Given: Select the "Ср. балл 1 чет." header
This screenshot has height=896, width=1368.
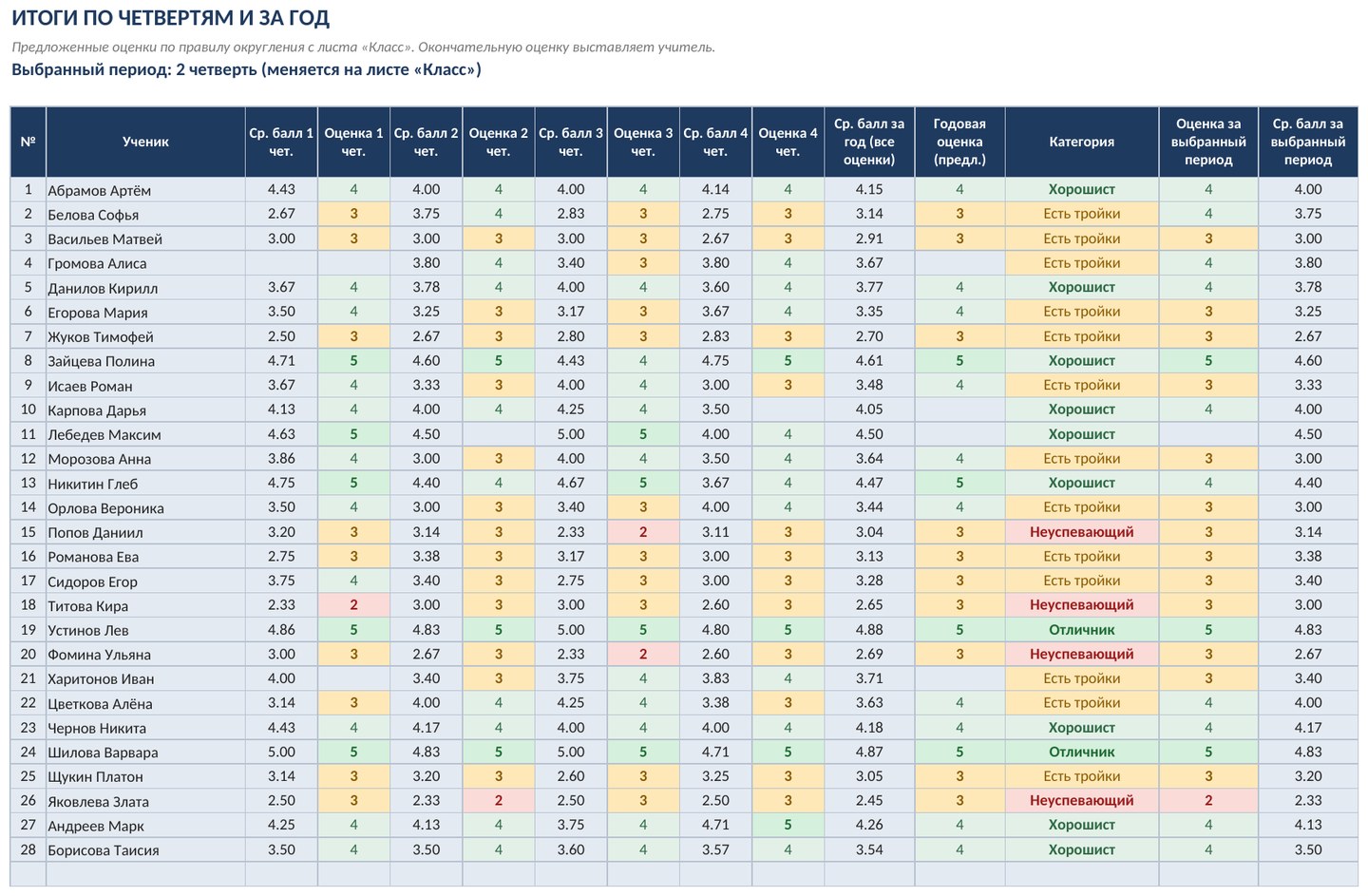Looking at the screenshot, I should point(281,142).
